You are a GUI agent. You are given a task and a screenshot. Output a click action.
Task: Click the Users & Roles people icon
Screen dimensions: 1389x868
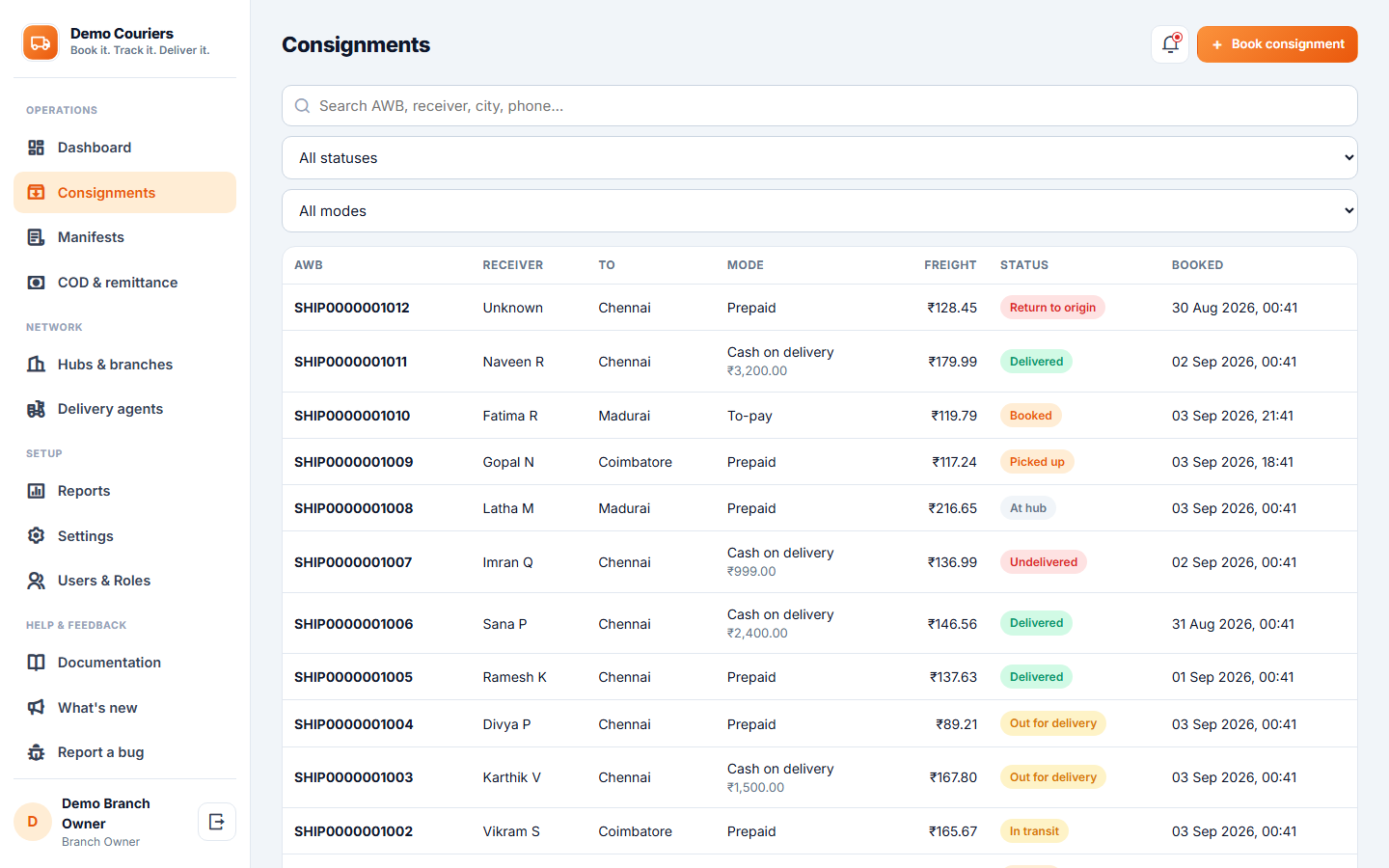(x=36, y=581)
